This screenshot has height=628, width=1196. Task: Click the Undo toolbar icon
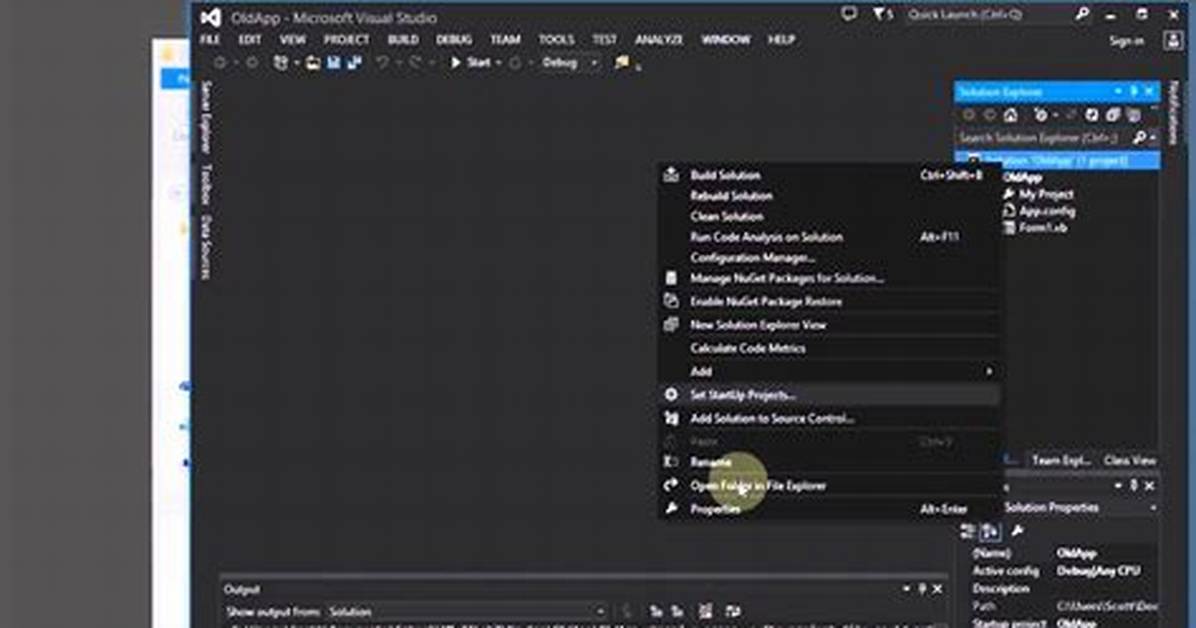pos(382,63)
